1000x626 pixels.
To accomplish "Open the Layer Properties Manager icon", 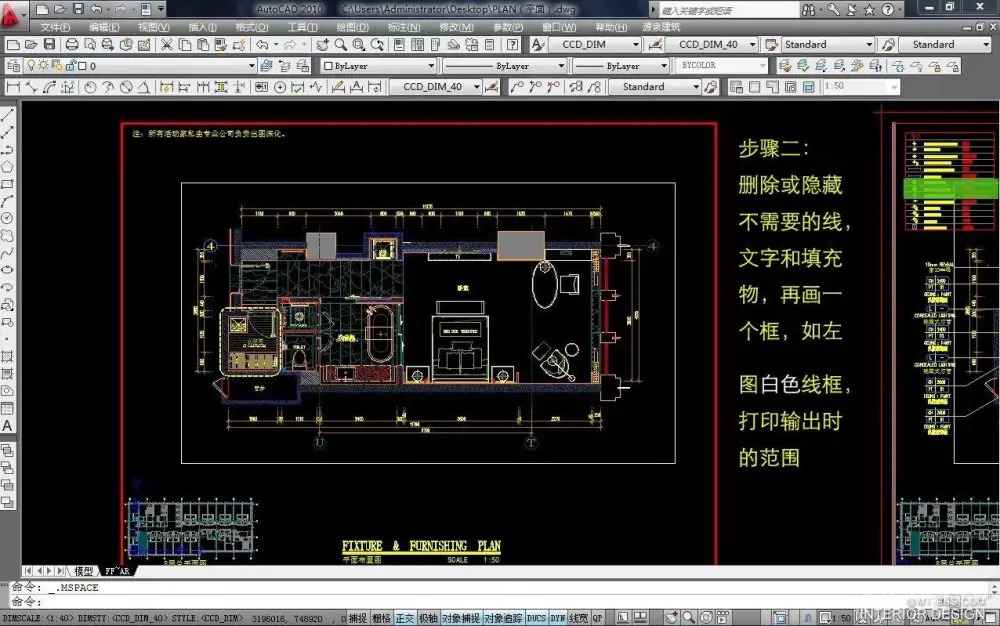I will pos(13,66).
